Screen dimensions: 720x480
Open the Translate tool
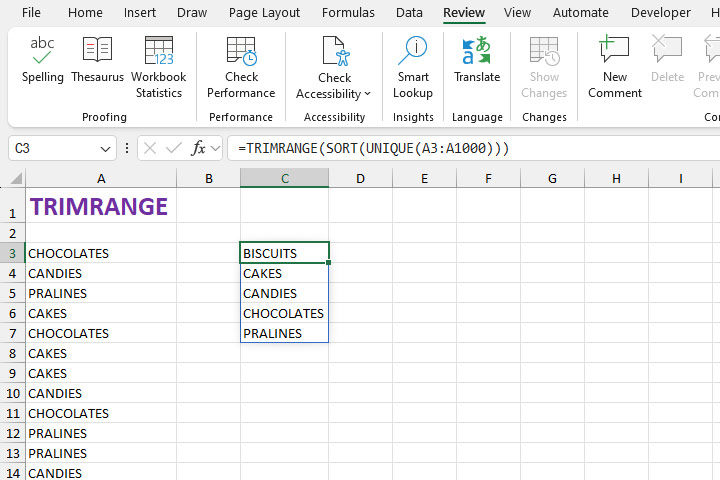(x=477, y=60)
